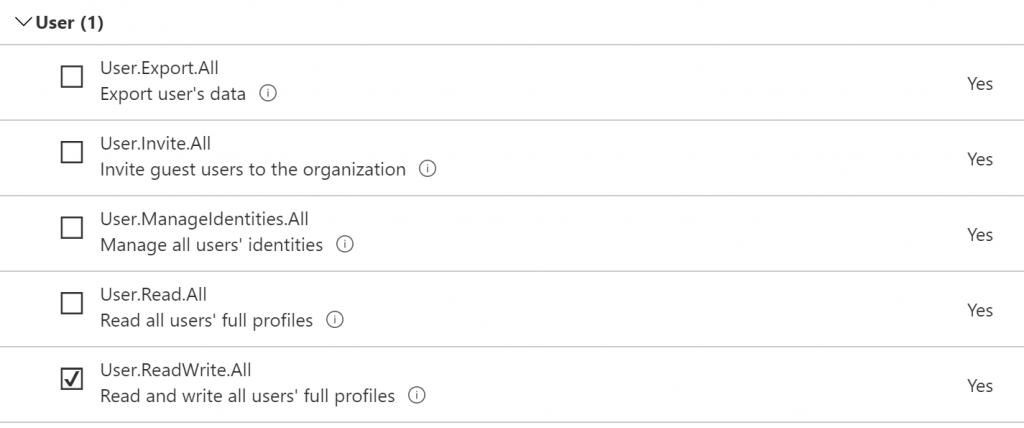Click info icon for Read and write profiles

point(417,396)
